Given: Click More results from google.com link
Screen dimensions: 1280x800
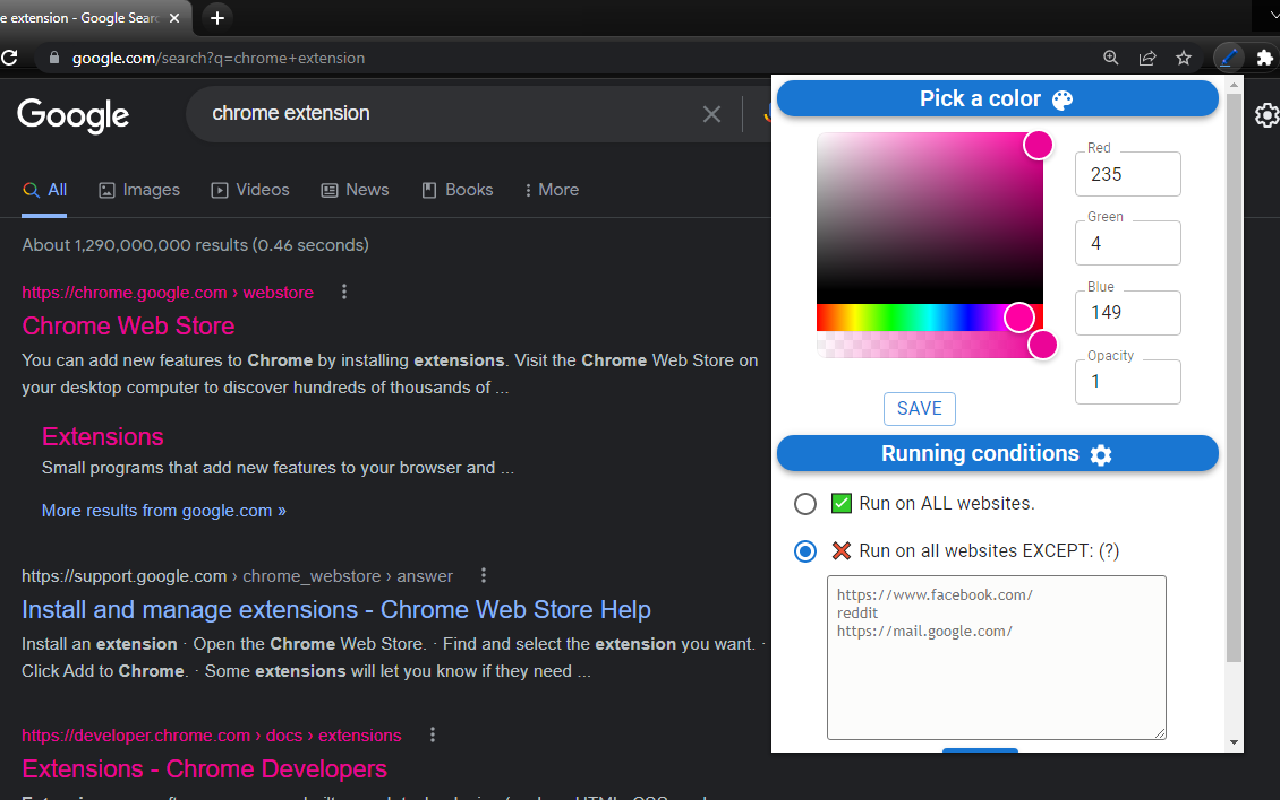Looking at the screenshot, I should pos(164,510).
